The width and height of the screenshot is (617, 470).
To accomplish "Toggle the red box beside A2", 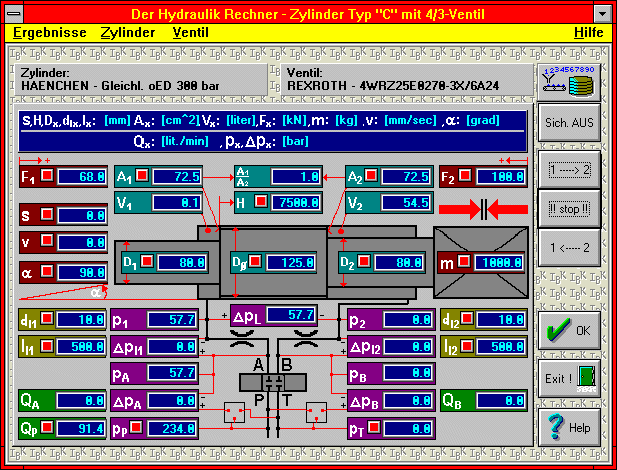I will coord(371,175).
